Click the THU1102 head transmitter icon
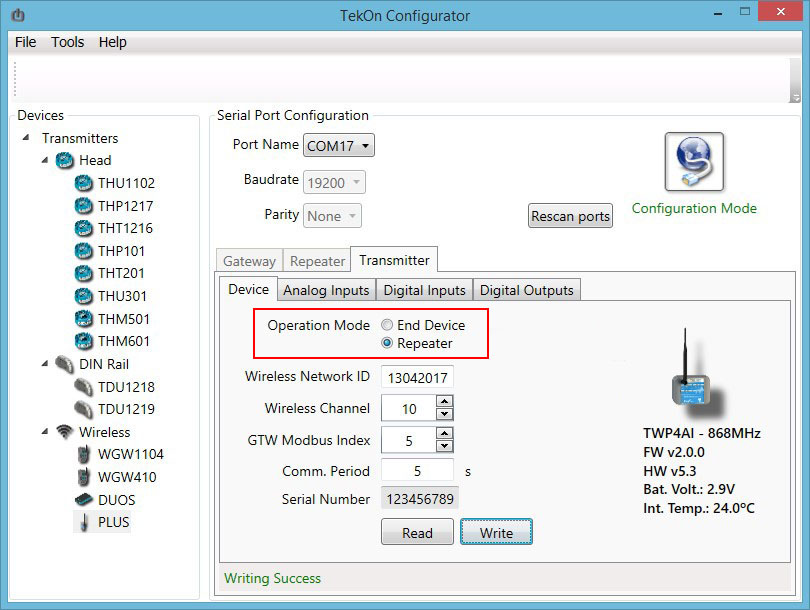Viewport: 810px width, 610px height. (x=83, y=183)
